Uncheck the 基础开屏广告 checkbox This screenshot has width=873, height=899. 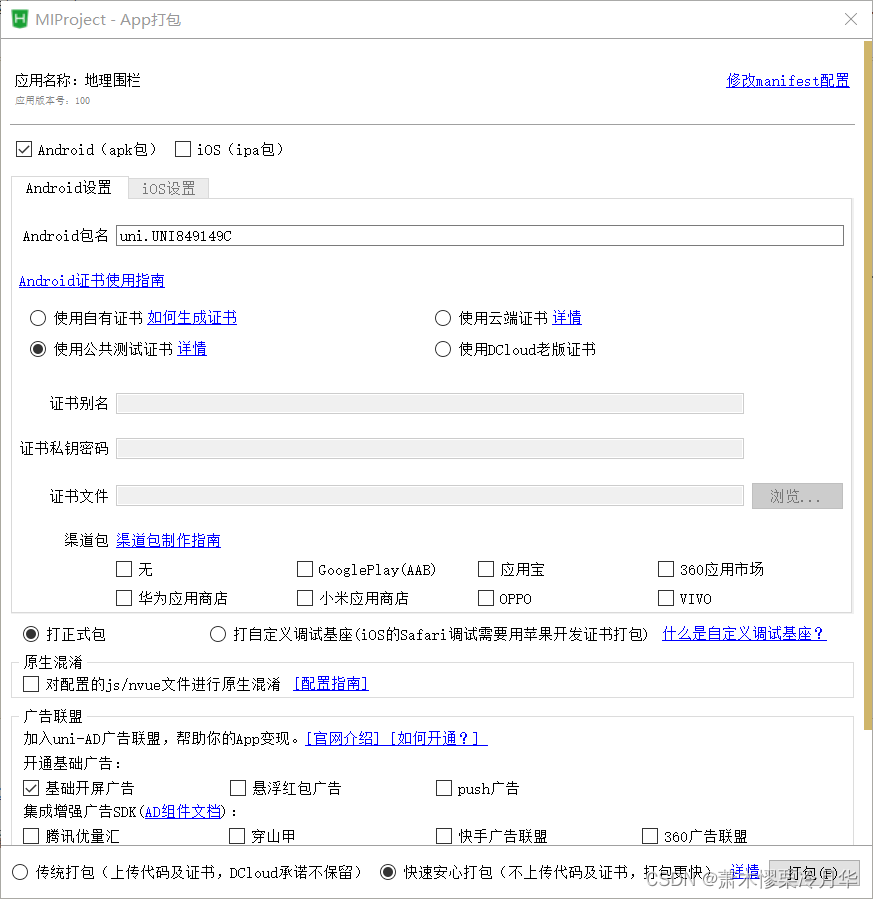(x=31, y=788)
